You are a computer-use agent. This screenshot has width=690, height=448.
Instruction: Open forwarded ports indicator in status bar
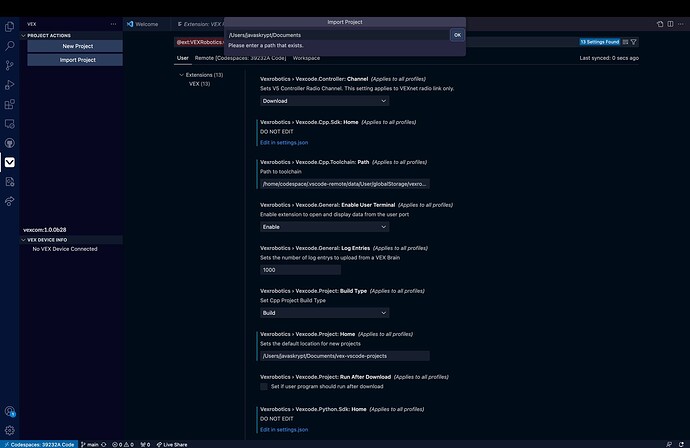point(145,444)
